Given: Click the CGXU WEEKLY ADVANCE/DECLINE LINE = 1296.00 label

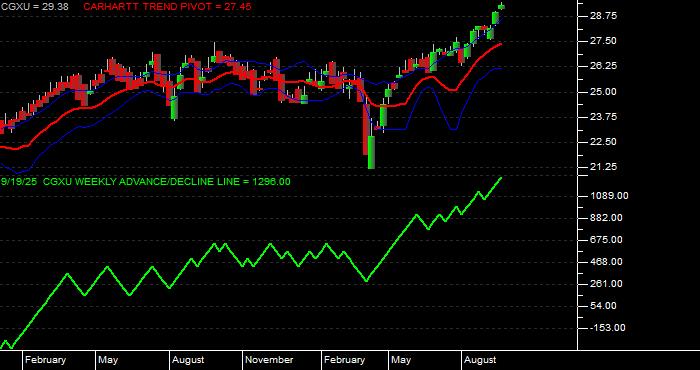Looking at the screenshot, I should click(x=167, y=182).
